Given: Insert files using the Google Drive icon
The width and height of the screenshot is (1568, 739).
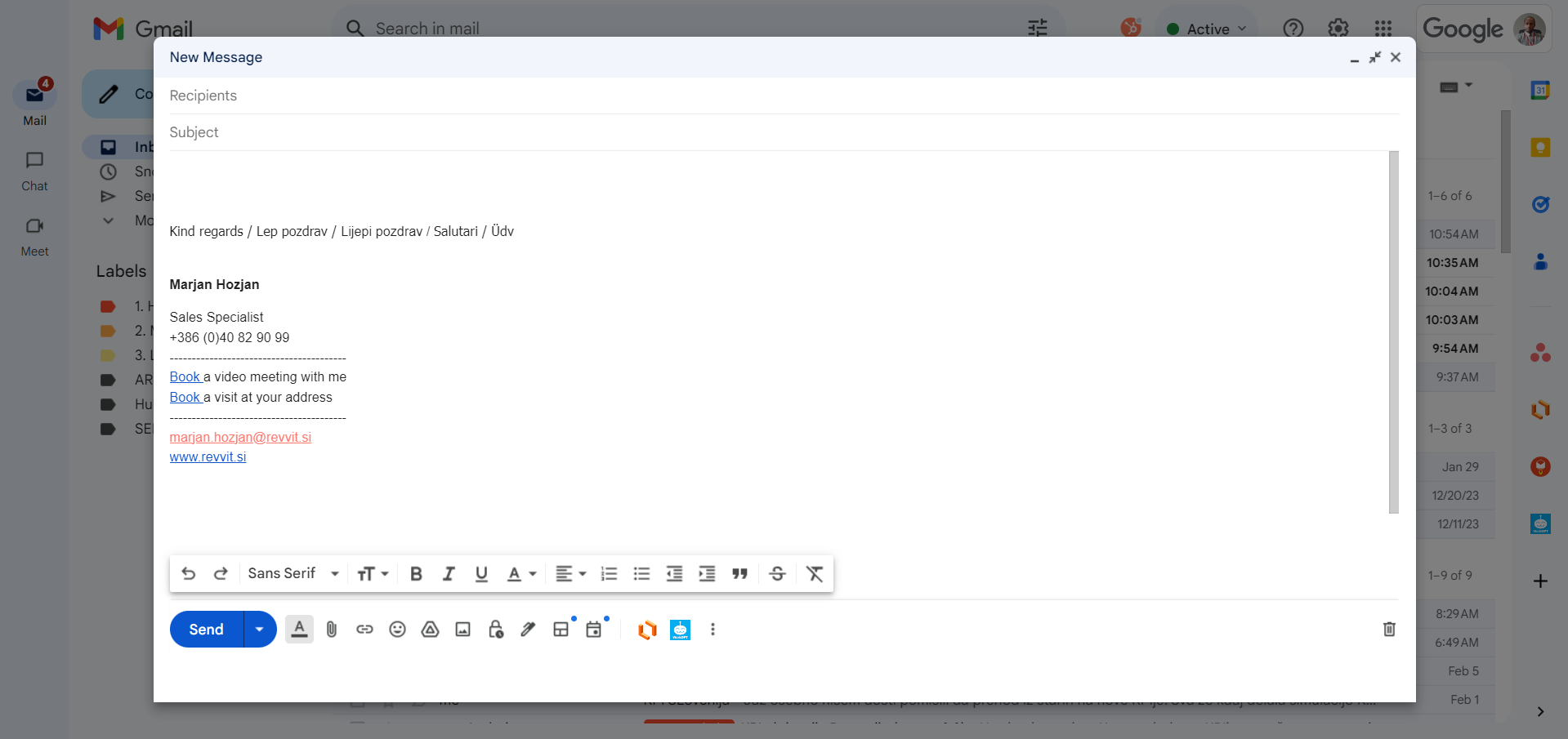Looking at the screenshot, I should click(430, 630).
